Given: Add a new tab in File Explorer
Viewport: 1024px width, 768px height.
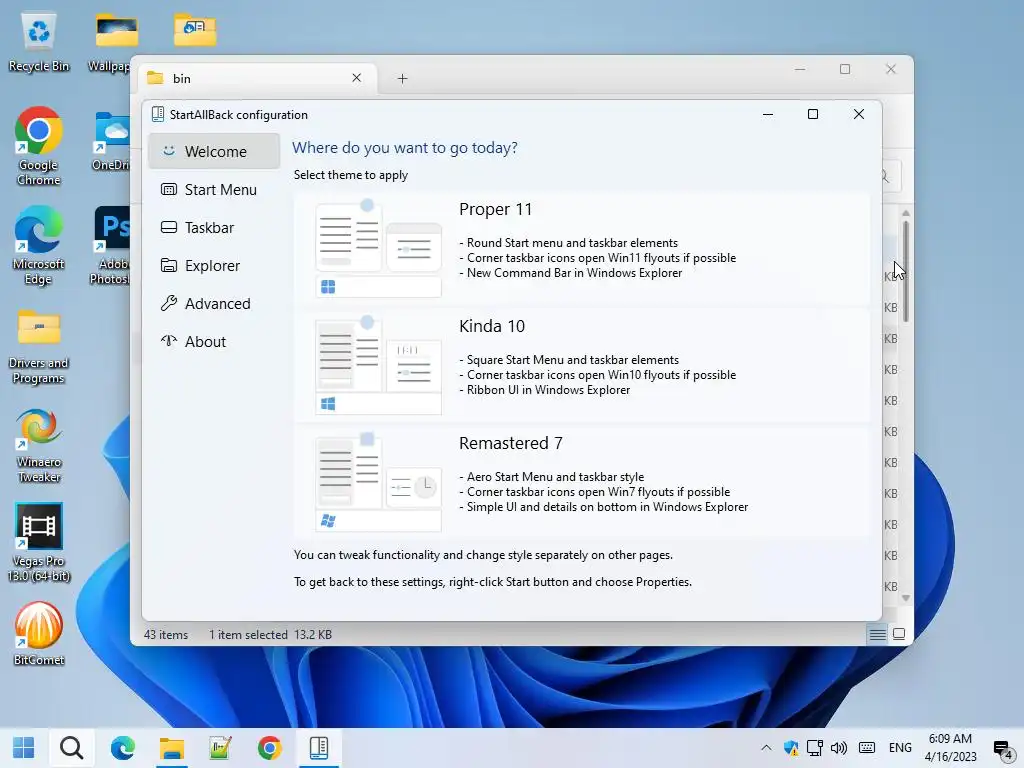Looking at the screenshot, I should coord(402,78).
